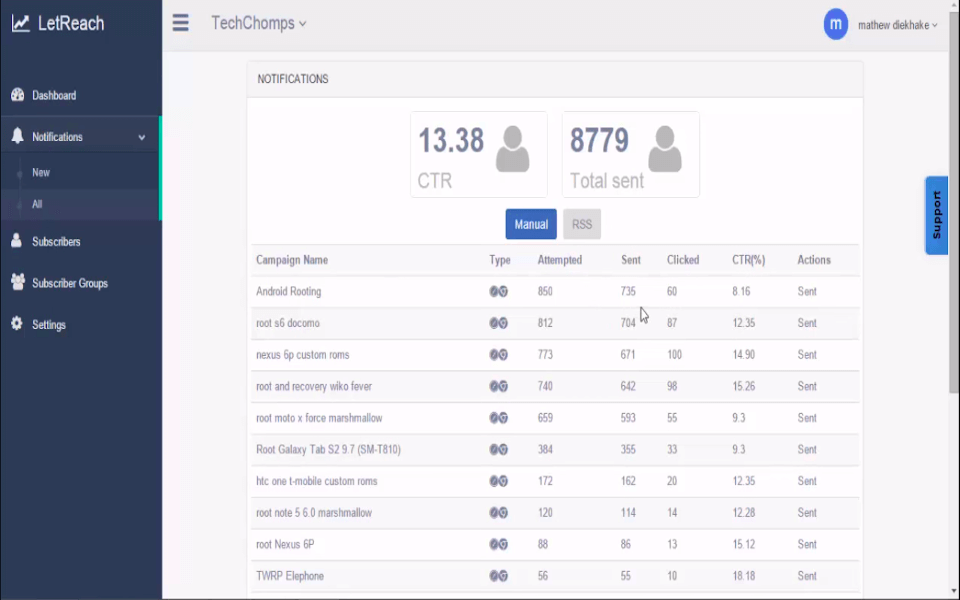Select New under Notifications
960x600 pixels.
pyautogui.click(x=41, y=173)
